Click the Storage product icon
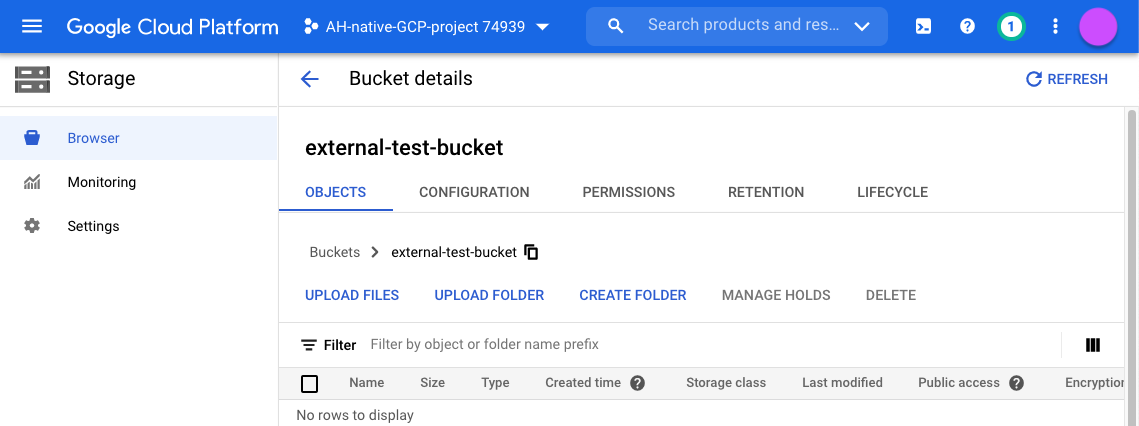 33,79
